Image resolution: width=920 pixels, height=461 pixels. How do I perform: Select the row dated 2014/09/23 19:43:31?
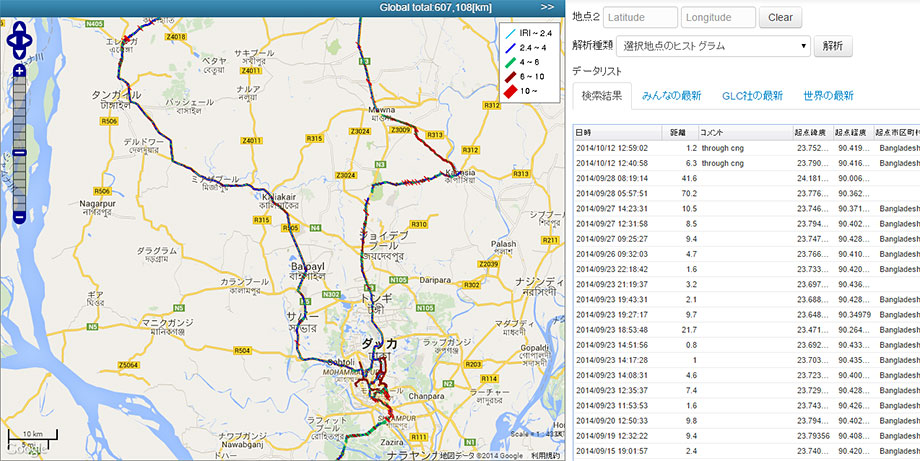point(747,300)
